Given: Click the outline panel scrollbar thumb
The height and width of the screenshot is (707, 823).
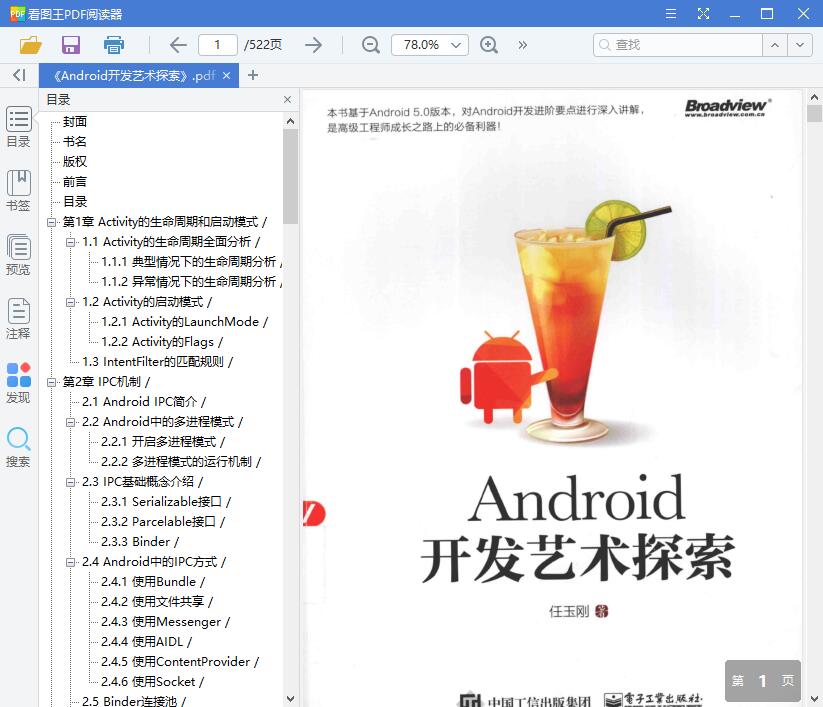Looking at the screenshot, I should 290,177.
